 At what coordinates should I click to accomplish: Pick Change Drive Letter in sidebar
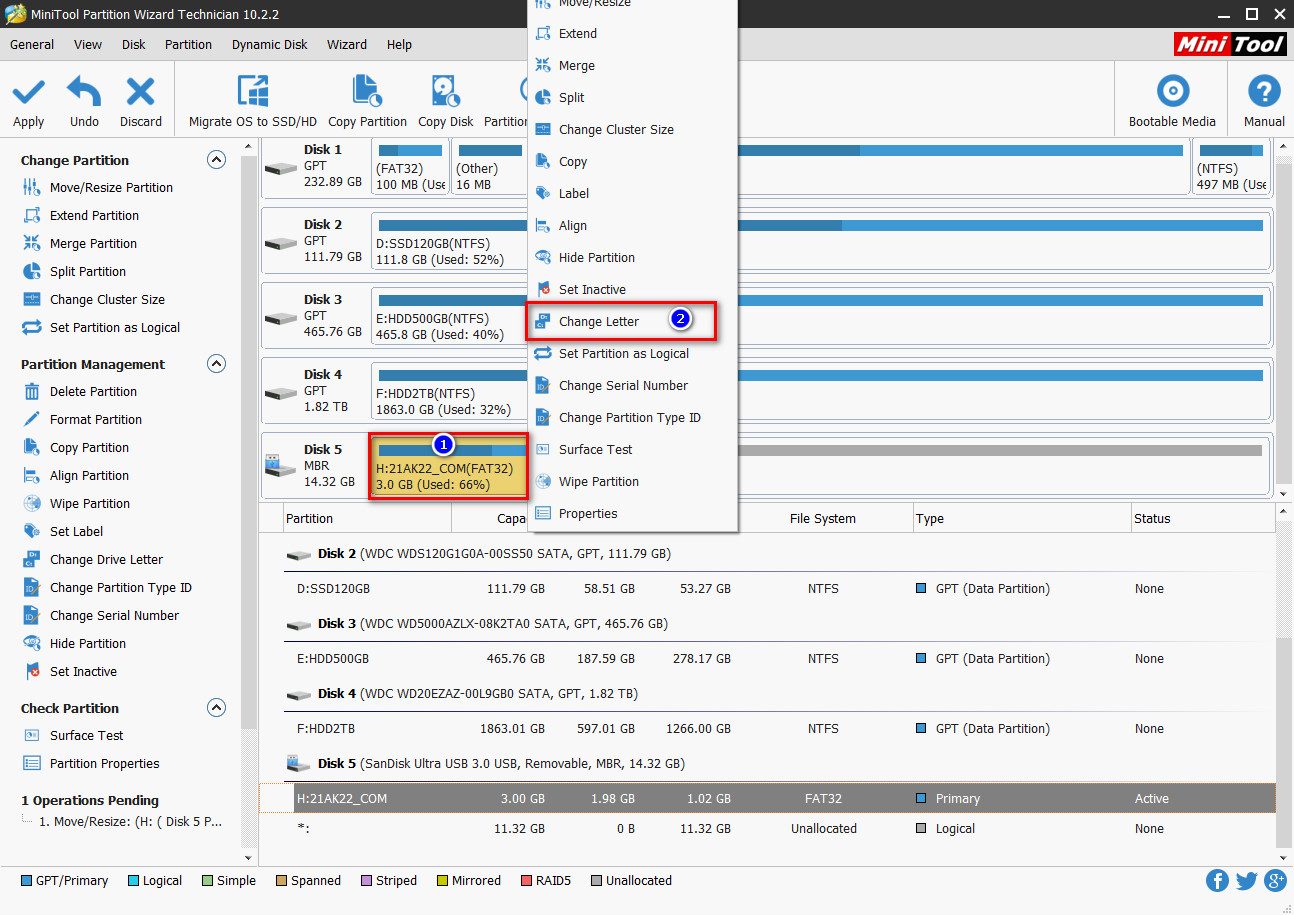click(106, 559)
